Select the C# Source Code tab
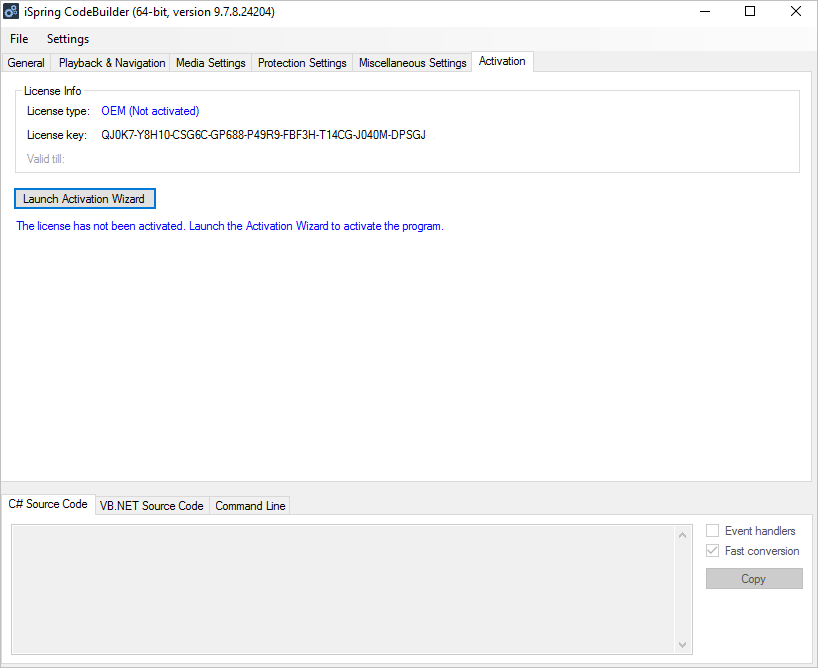818x668 pixels. [48, 504]
